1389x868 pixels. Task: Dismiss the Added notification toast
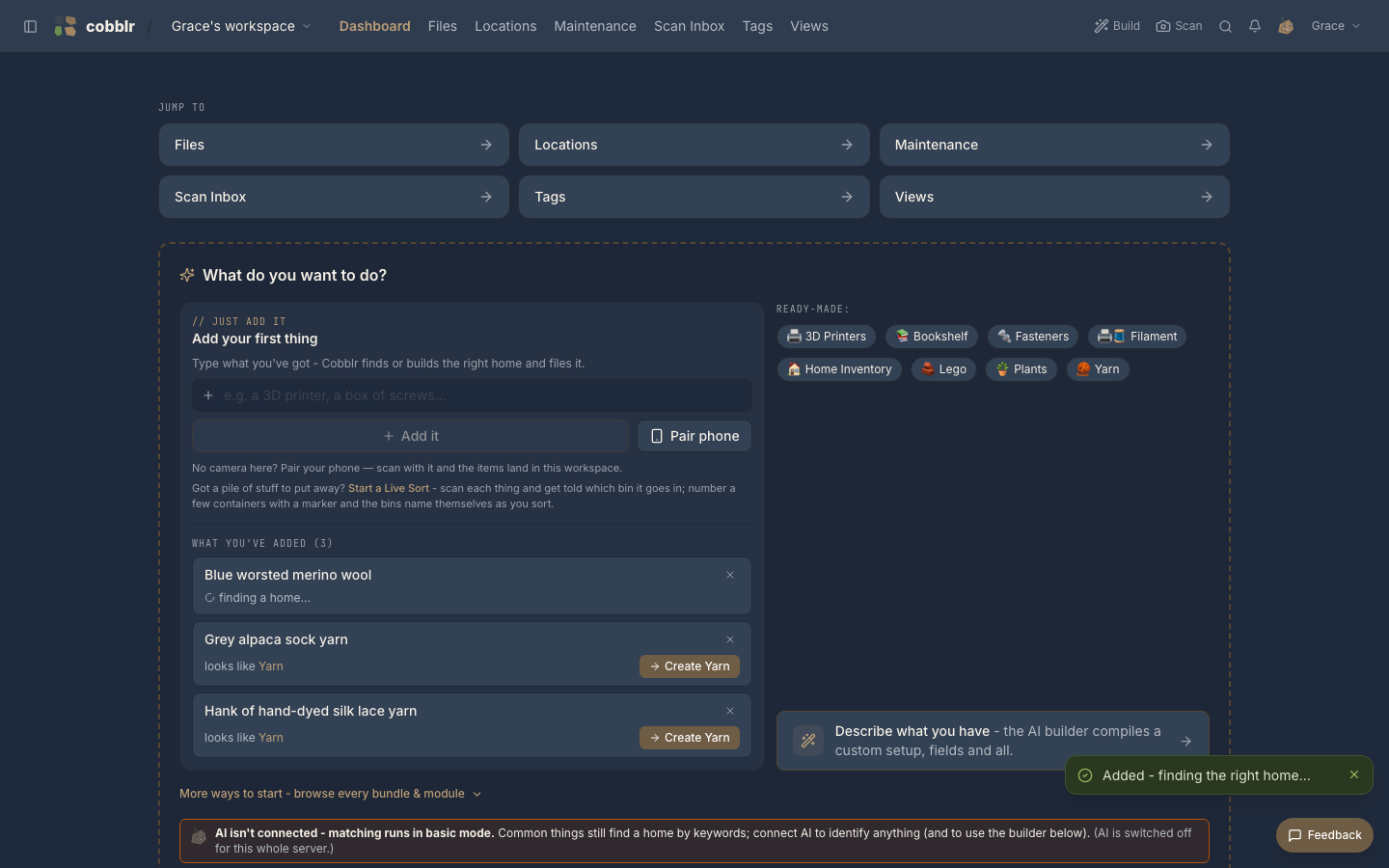pos(1354,774)
